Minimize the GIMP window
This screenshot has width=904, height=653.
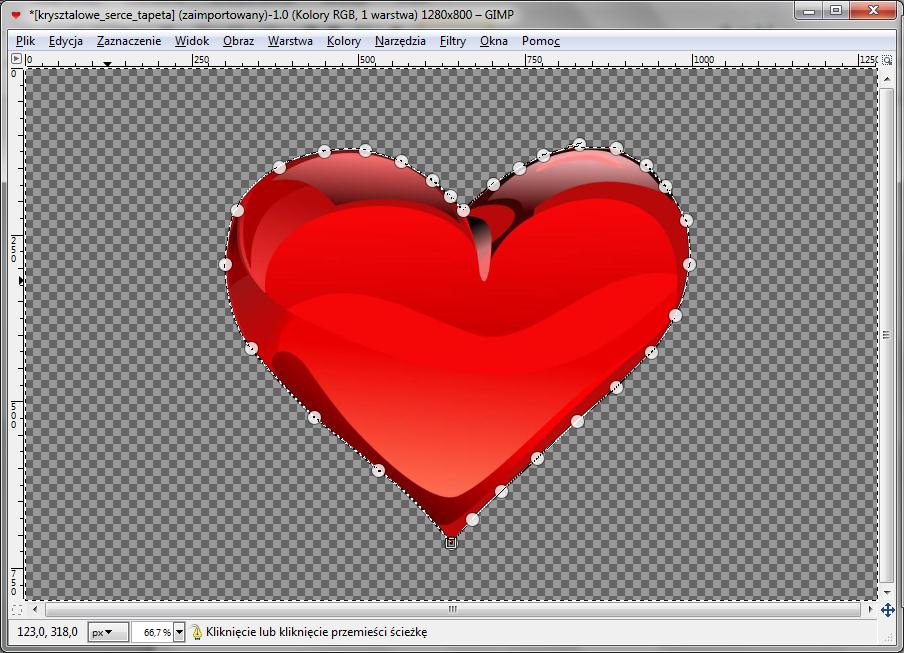tap(809, 11)
